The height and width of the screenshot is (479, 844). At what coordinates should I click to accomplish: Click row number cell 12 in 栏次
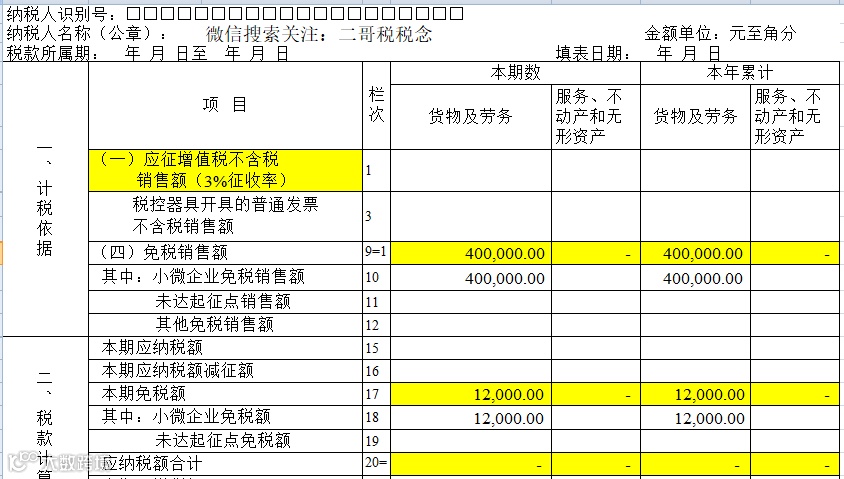(377, 325)
